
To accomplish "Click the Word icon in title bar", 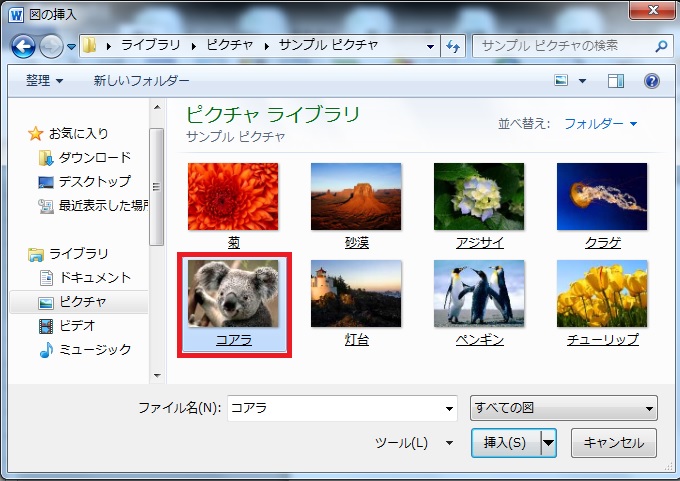I will 16,15.
